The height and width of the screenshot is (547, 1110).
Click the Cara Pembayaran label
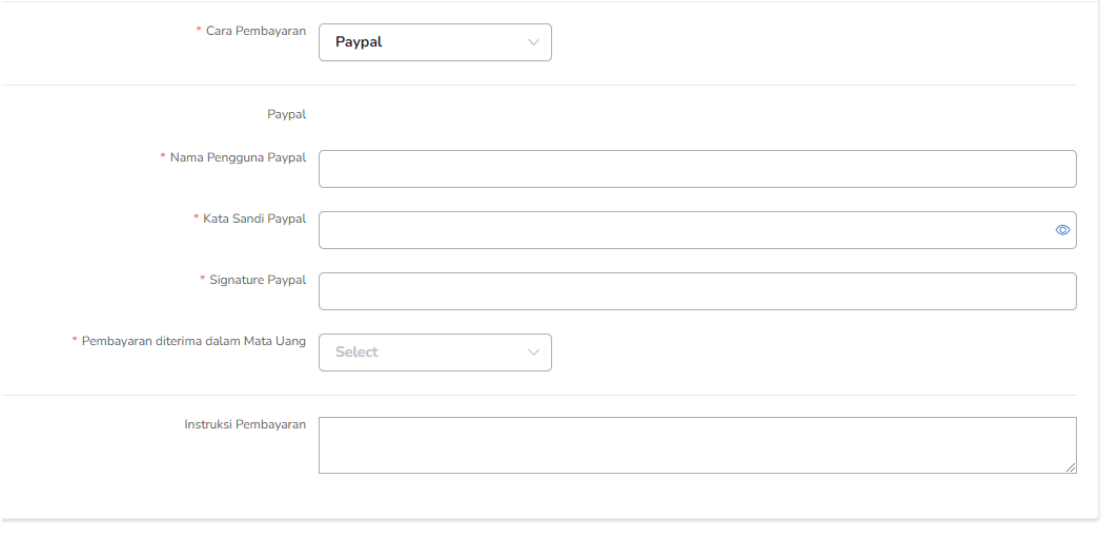coord(256,31)
